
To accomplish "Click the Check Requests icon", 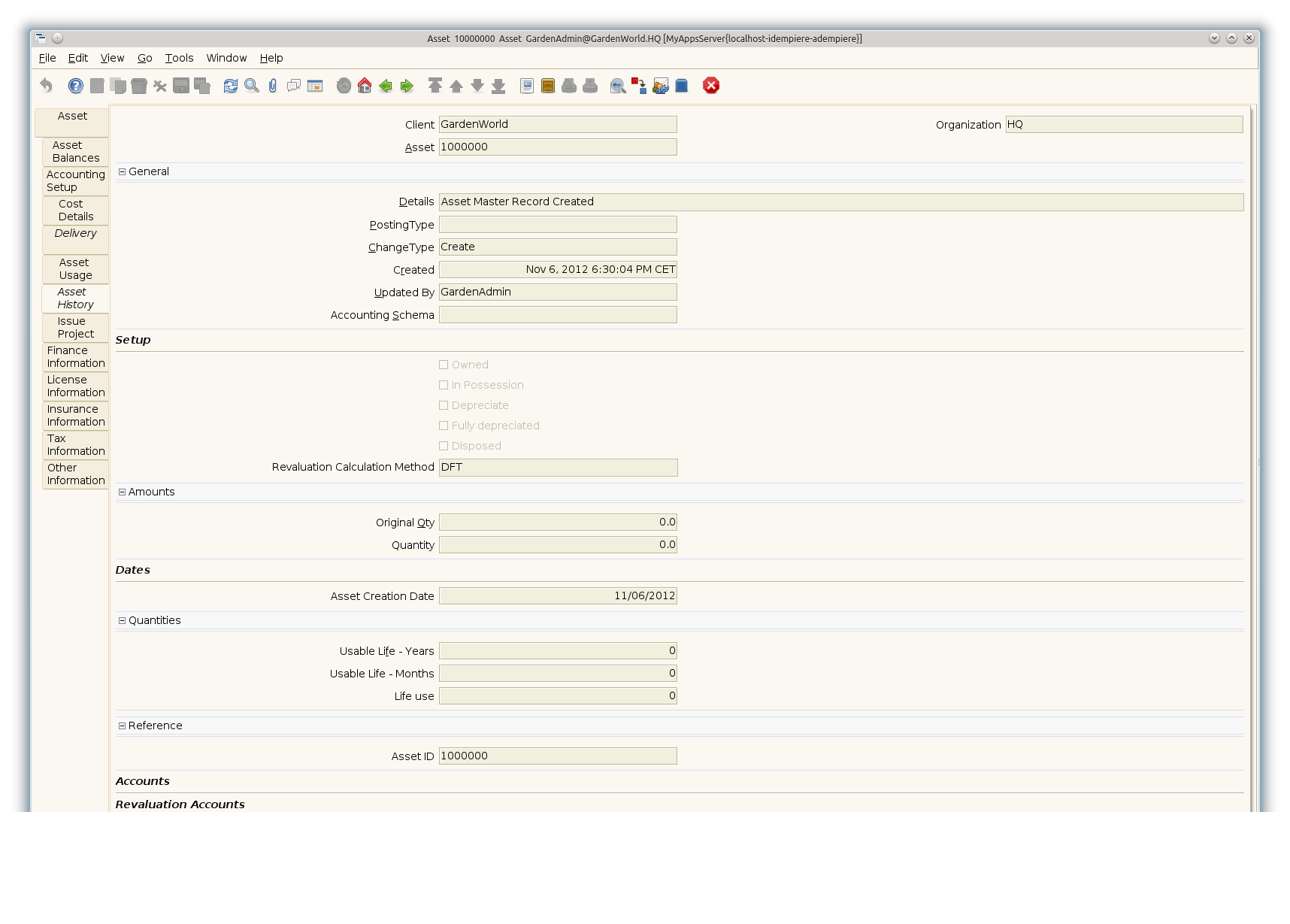I will coord(661,86).
